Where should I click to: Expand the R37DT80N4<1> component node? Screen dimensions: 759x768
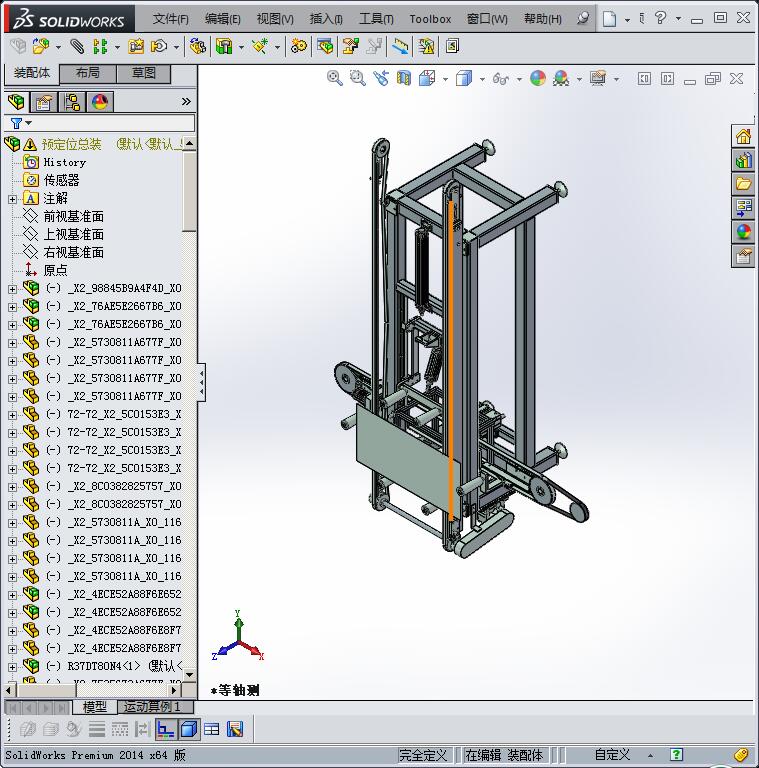pyautogui.click(x=12, y=667)
